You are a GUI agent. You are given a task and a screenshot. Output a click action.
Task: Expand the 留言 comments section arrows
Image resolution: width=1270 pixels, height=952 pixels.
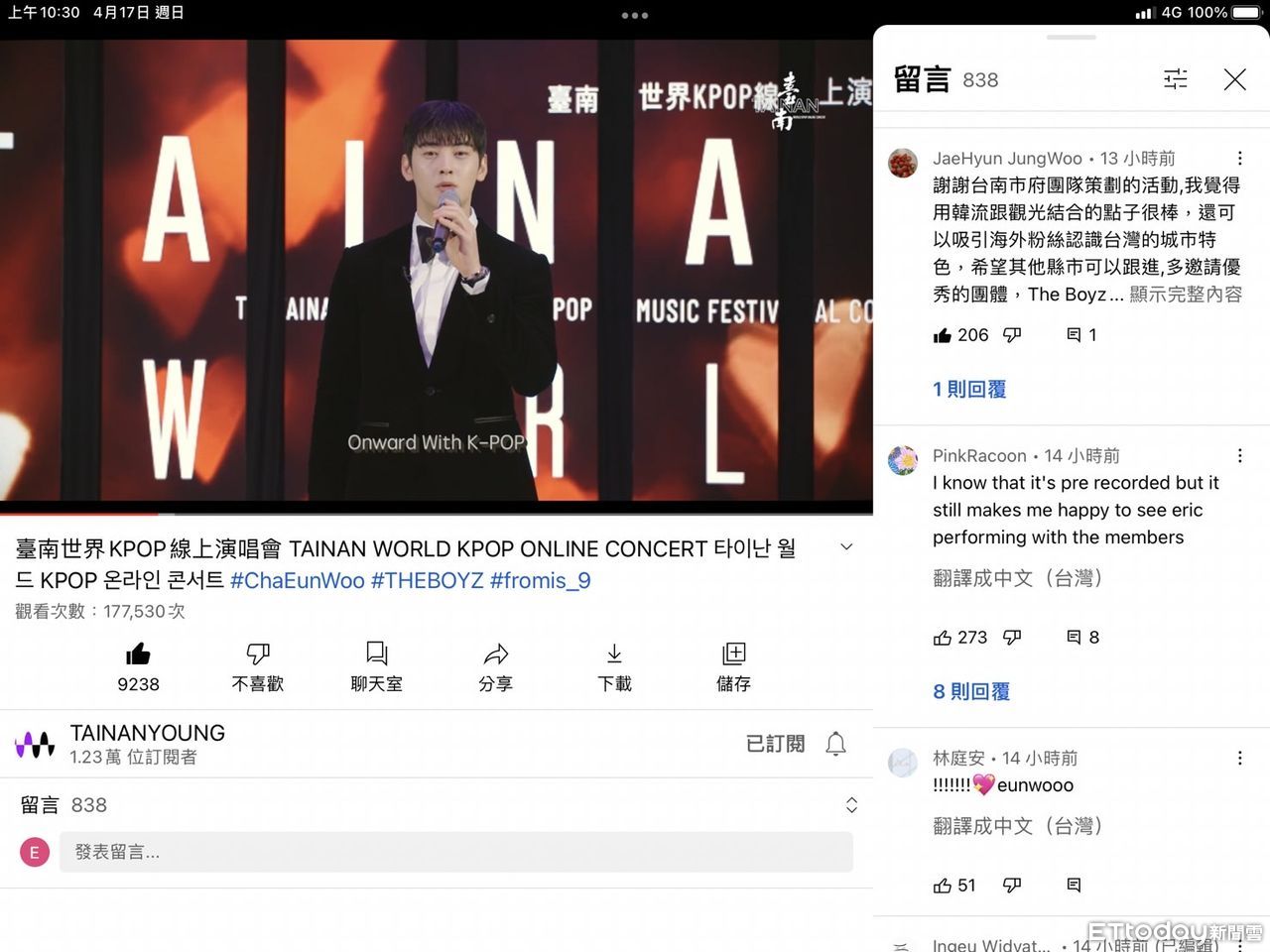[x=851, y=805]
